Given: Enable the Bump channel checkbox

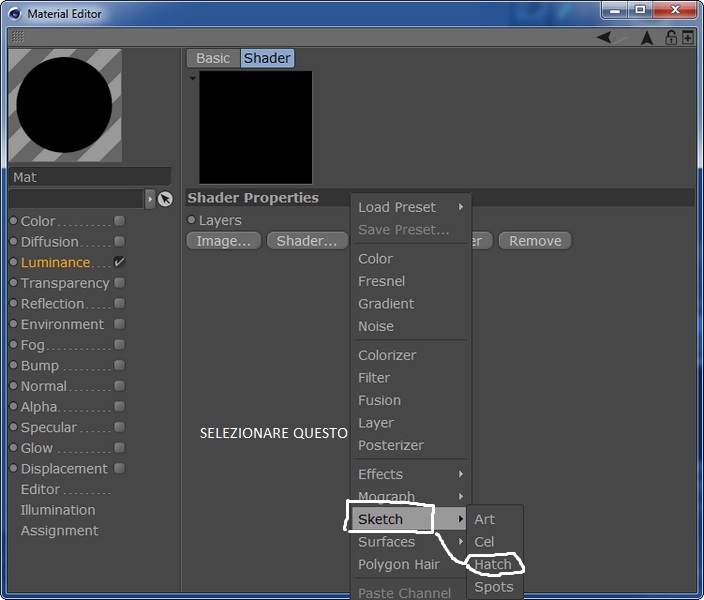Looking at the screenshot, I should (x=119, y=365).
